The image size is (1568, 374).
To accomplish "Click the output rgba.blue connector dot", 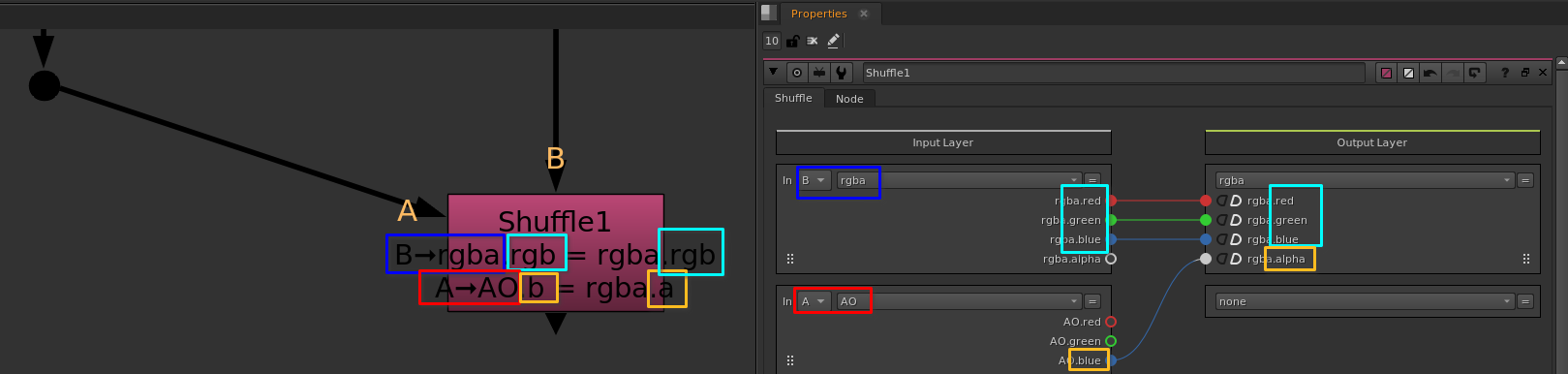I will (1206, 239).
